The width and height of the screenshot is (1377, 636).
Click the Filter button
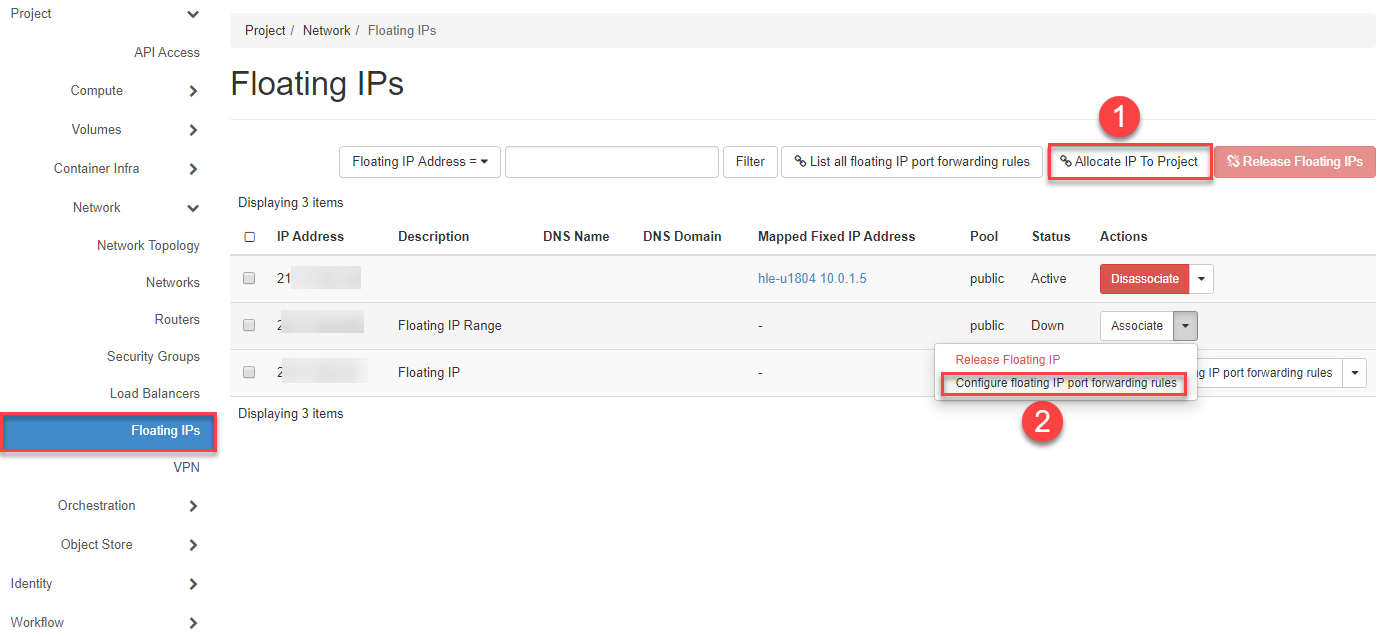[750, 162]
